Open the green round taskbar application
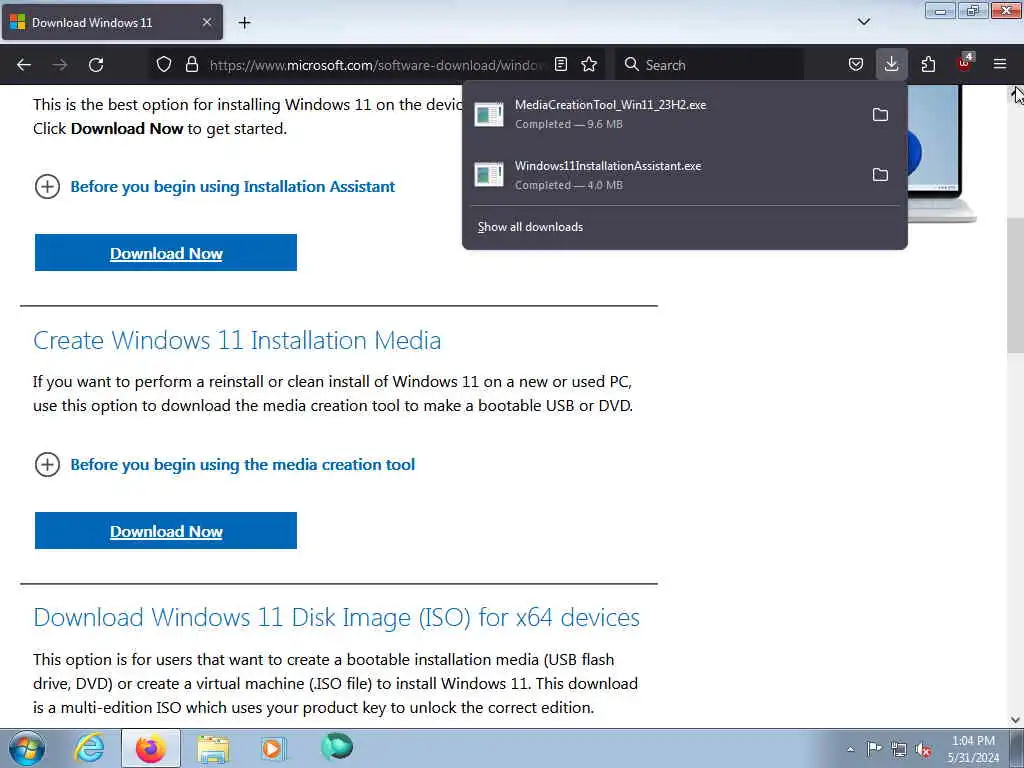1024x768 pixels. (337, 746)
